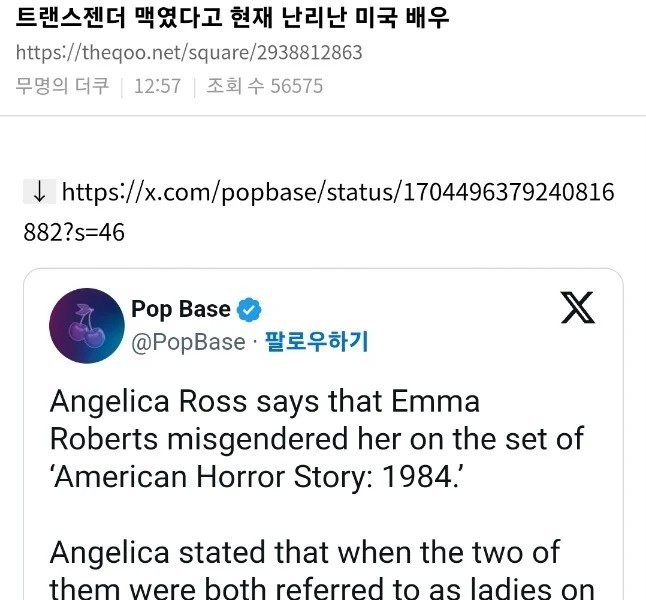
Task: Click the post title 트랜스젠더 맥였다고 현재 난리난 미국 배우
Action: coord(232,17)
